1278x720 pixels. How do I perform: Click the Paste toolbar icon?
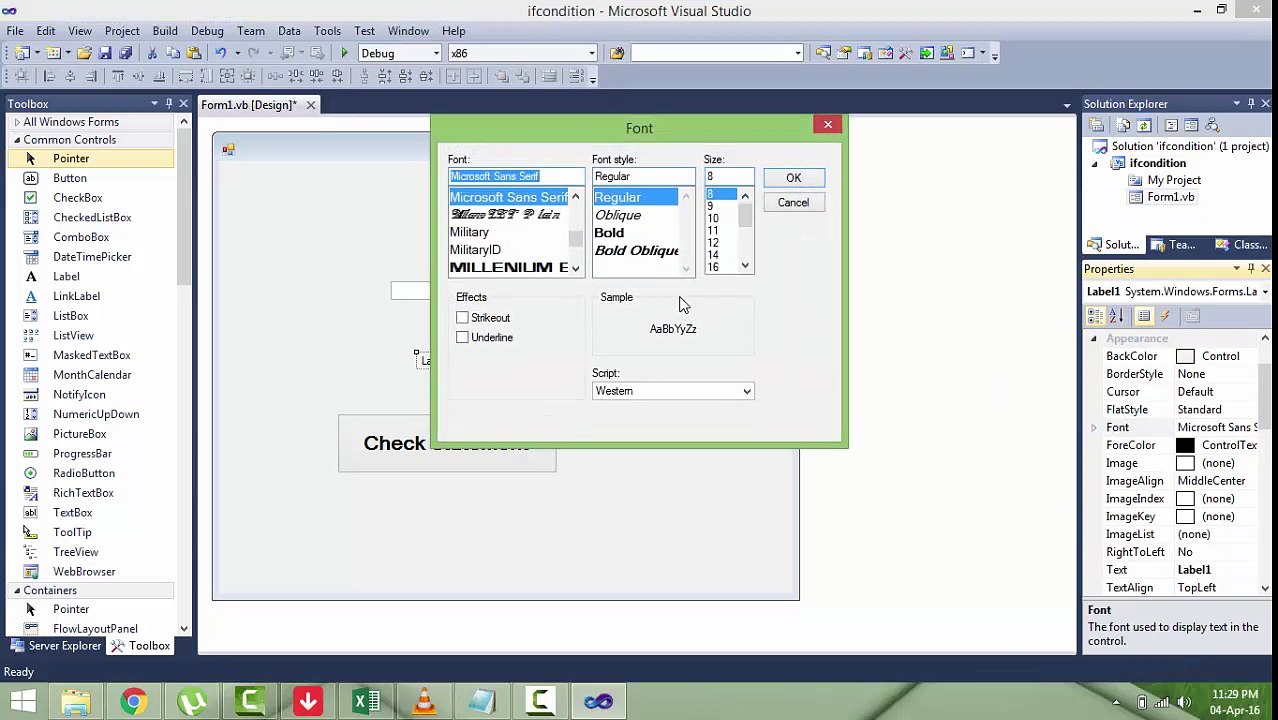click(193, 53)
